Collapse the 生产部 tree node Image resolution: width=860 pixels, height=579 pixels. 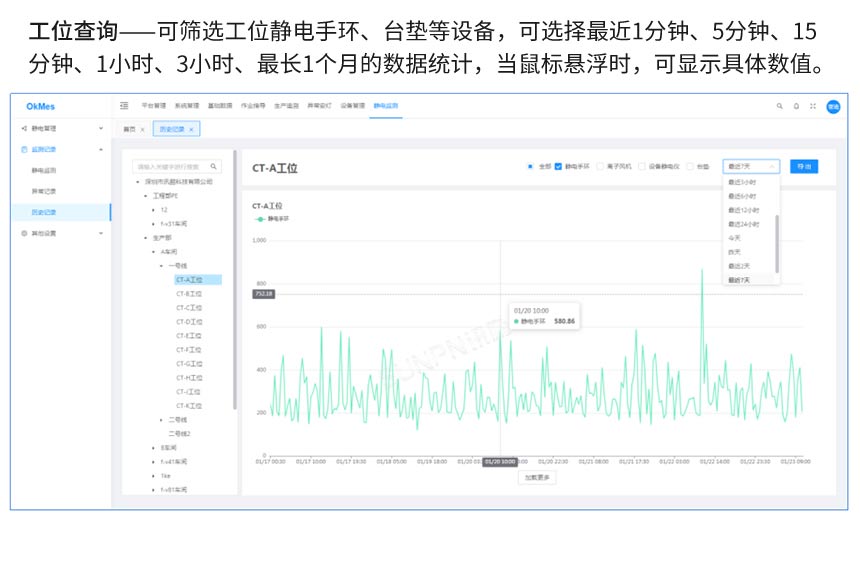146,238
